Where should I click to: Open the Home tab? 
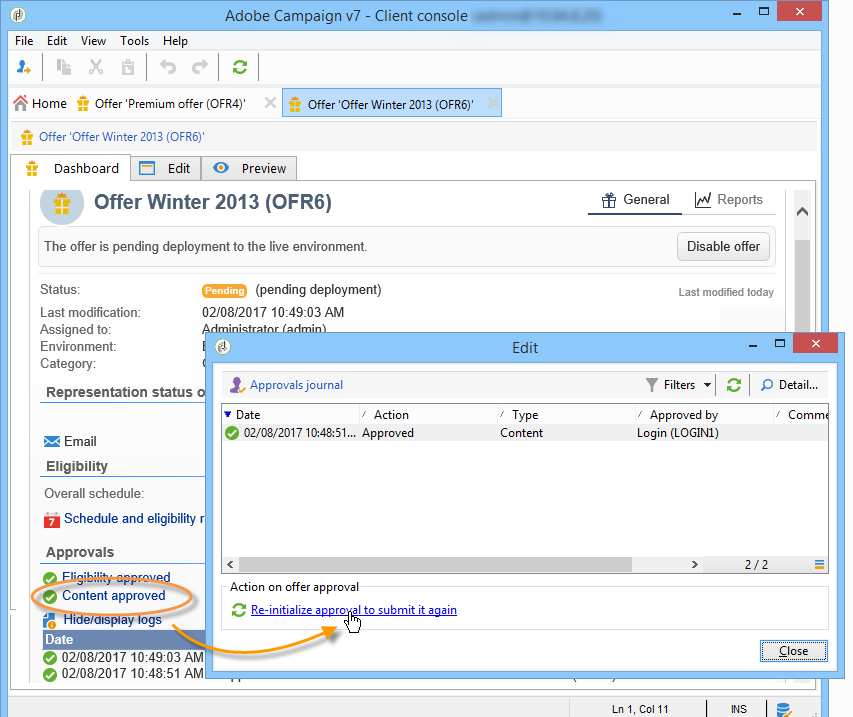pyautogui.click(x=40, y=103)
